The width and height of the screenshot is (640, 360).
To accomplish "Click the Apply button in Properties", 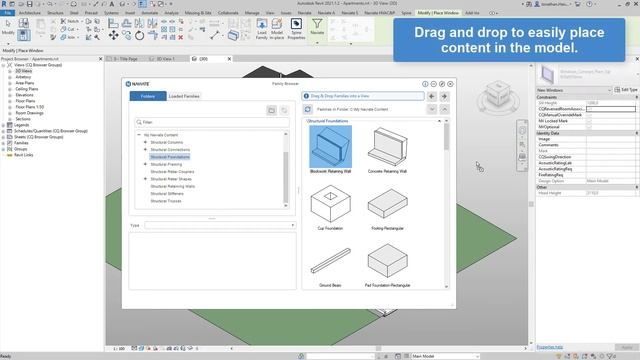I will [x=627, y=347].
